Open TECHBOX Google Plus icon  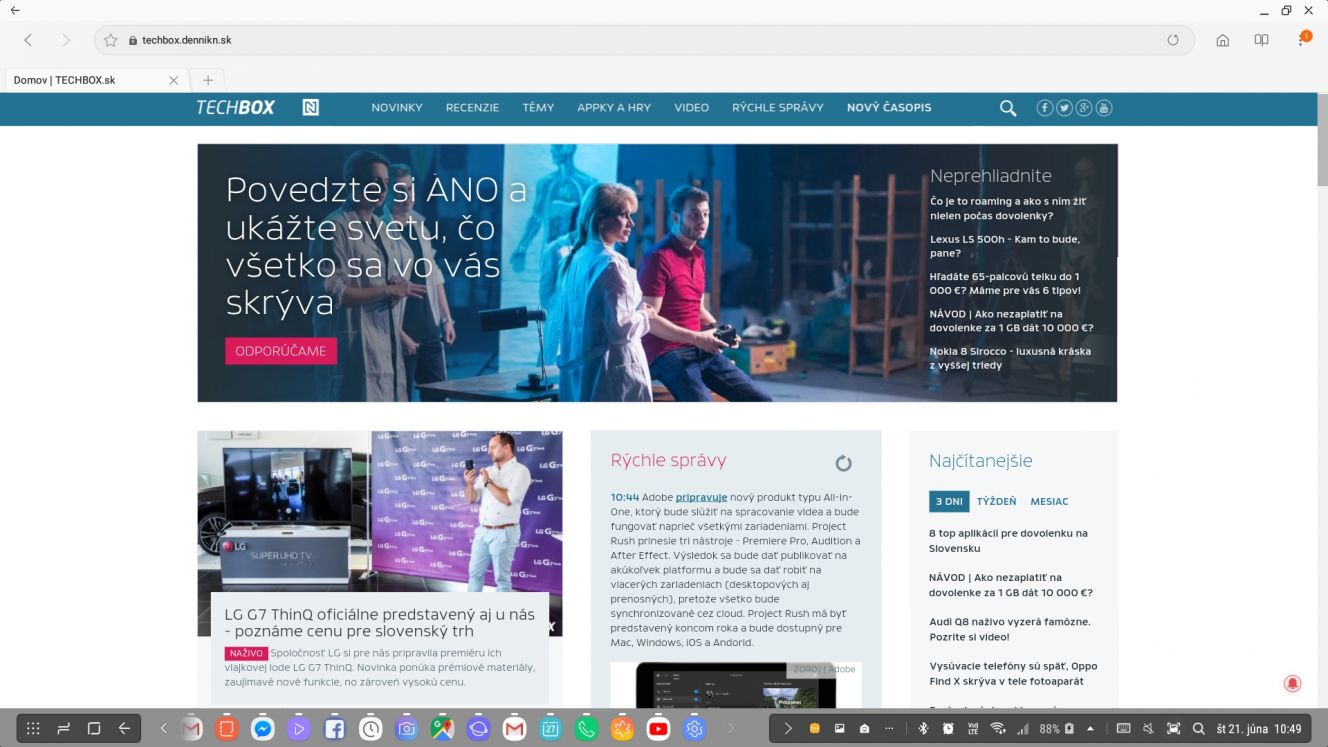1084,108
